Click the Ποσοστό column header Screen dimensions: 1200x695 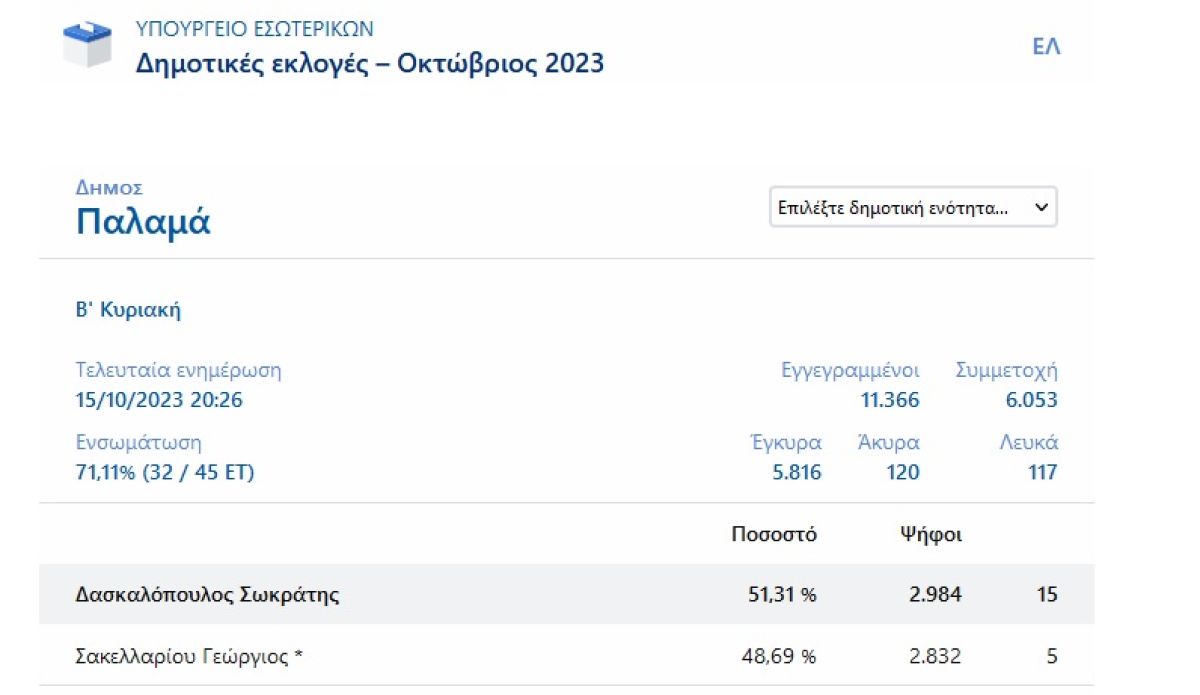point(774,535)
